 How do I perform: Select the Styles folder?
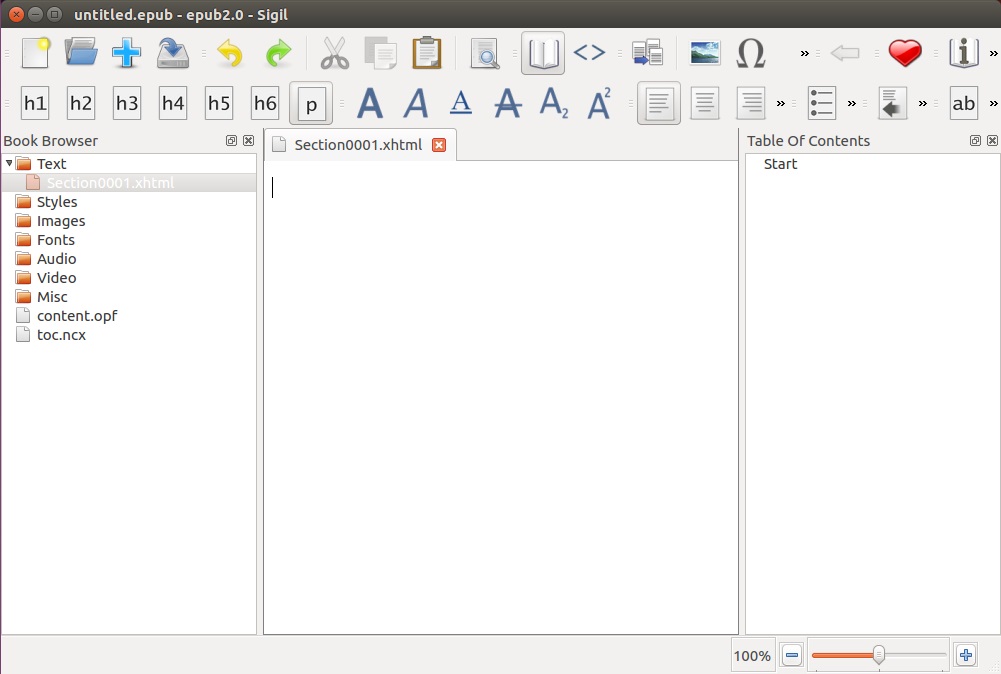57,202
